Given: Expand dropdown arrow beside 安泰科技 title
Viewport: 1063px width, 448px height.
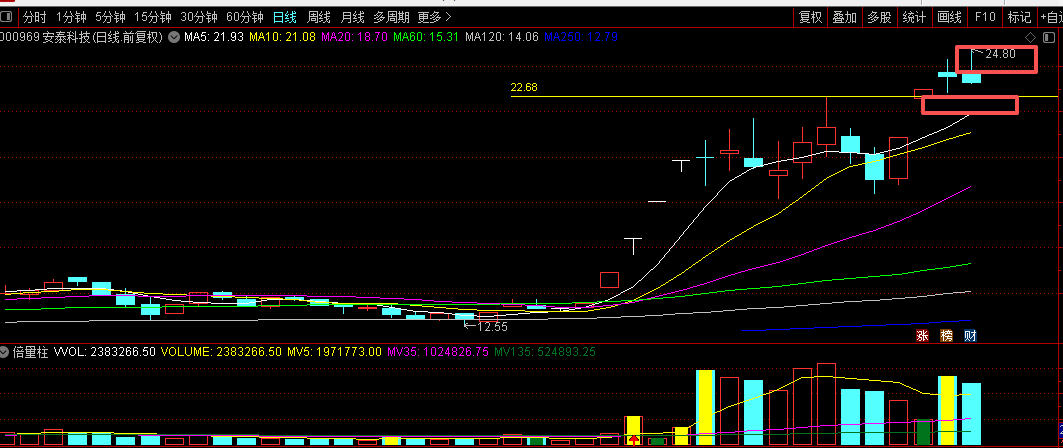Looking at the screenshot, I should [173, 37].
